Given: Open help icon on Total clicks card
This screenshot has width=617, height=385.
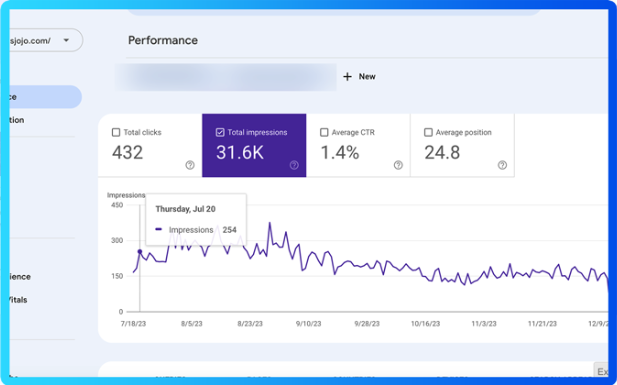Looking at the screenshot, I should pos(190,165).
